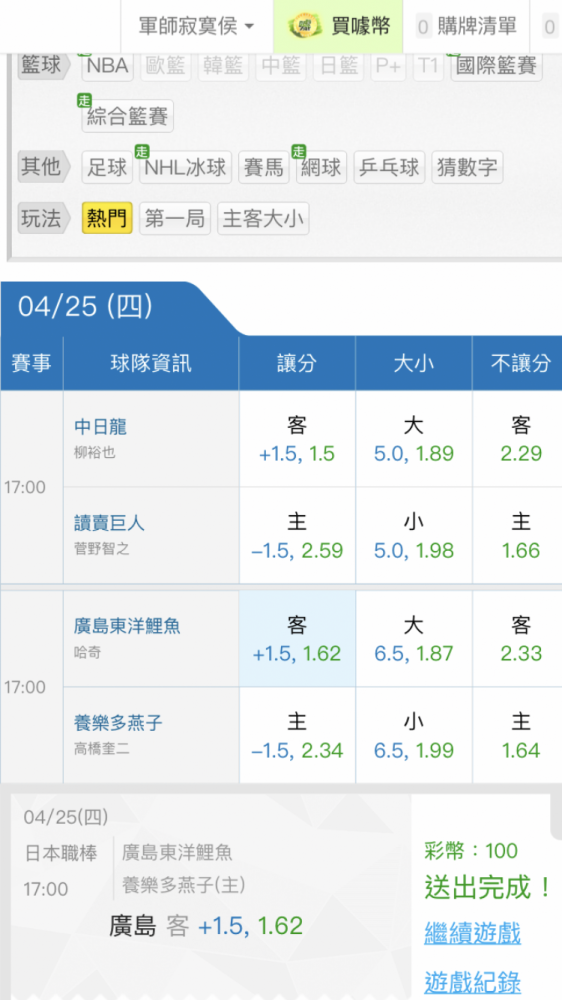The image size is (562, 1000).
Task: Open the 購牌清單 purchase list
Action: point(467,26)
